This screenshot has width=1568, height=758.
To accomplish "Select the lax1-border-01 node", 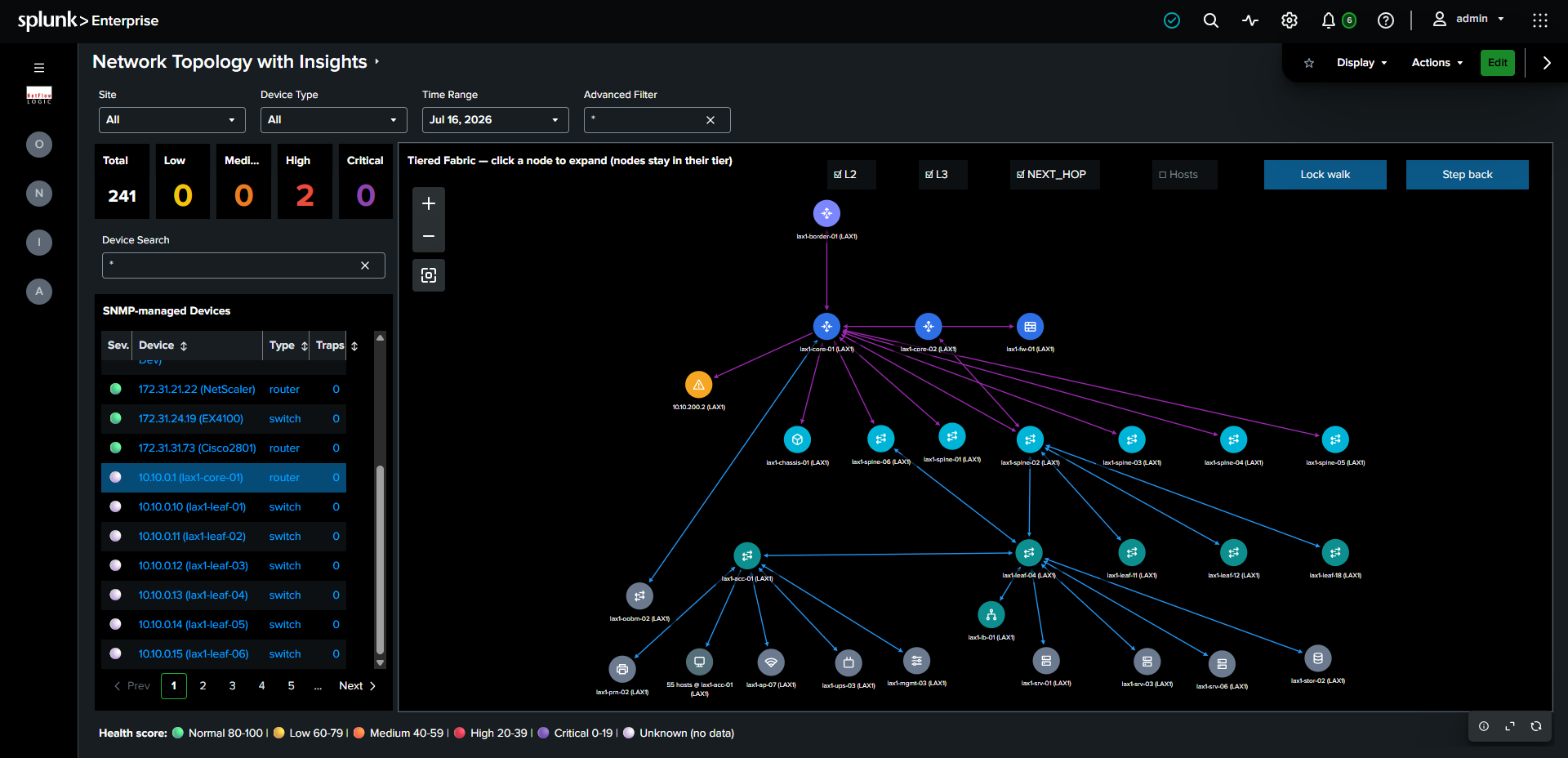I will [x=826, y=213].
